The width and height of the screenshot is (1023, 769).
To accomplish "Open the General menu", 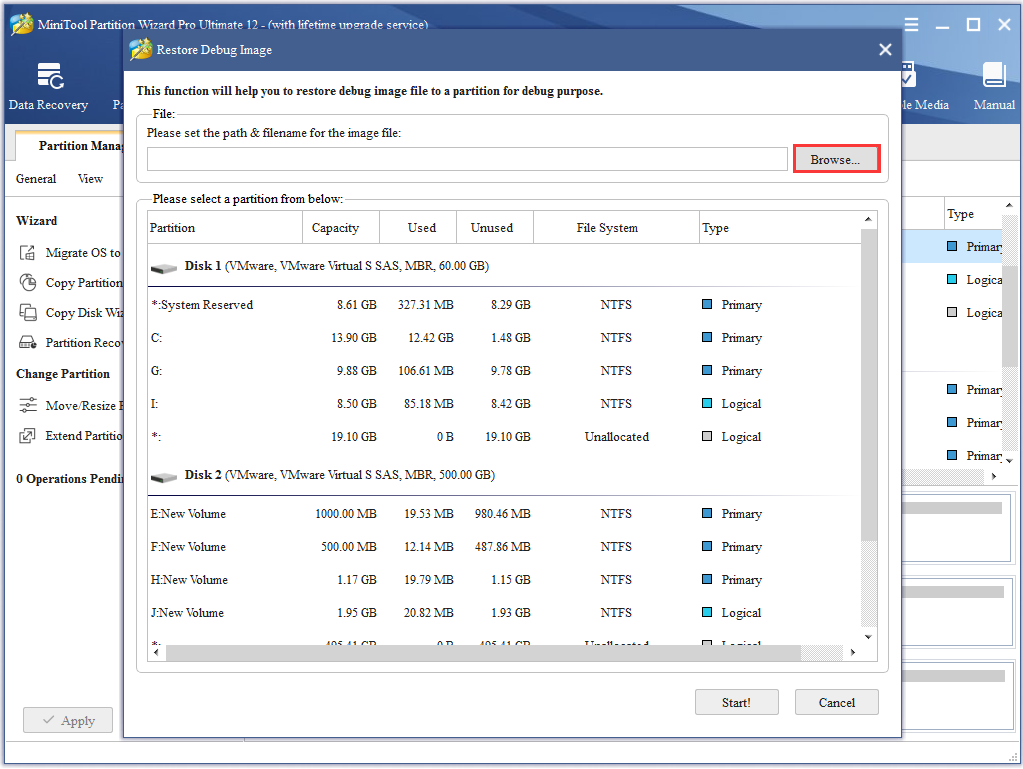I will (36, 179).
